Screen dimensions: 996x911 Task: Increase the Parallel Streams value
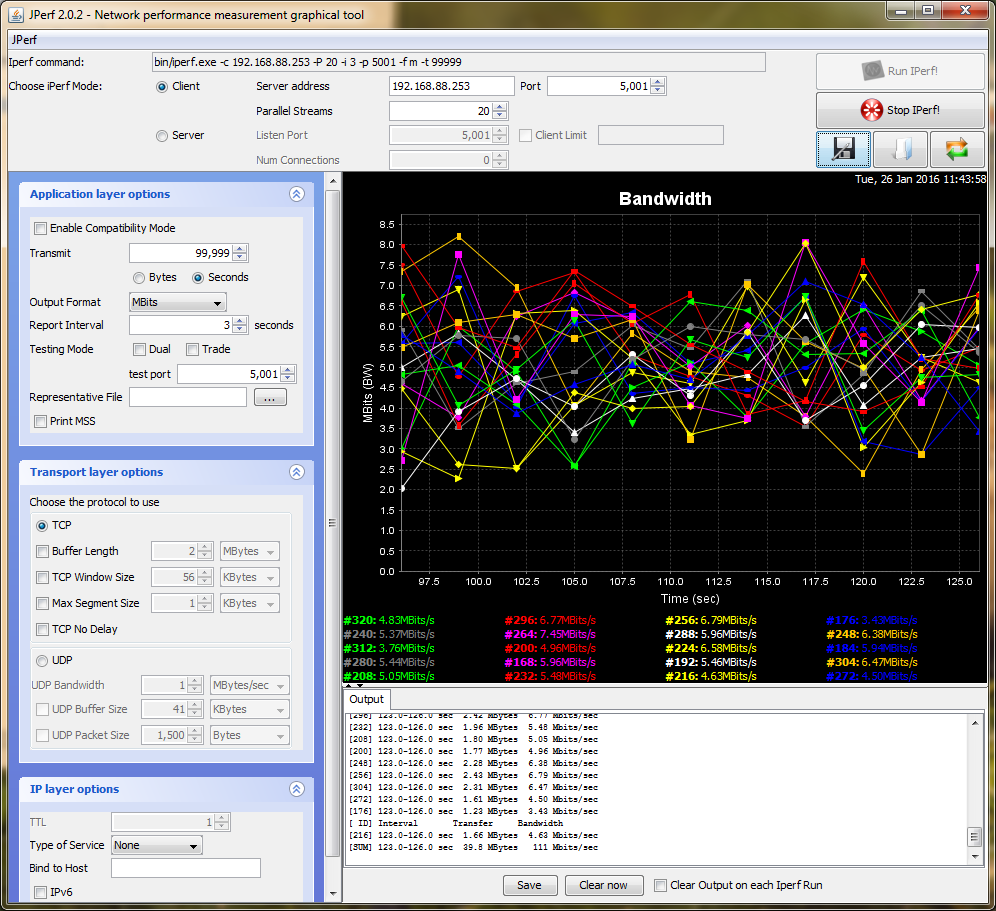pyautogui.click(x=500, y=107)
